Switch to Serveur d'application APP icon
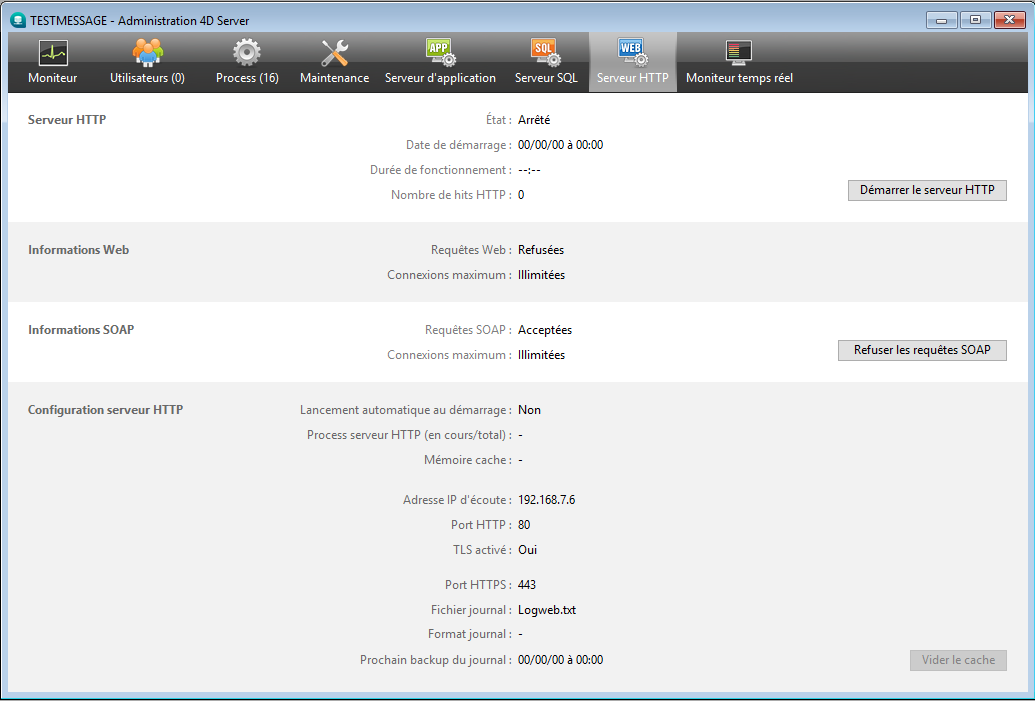Viewport: 1035px width, 701px height. pyautogui.click(x=440, y=53)
